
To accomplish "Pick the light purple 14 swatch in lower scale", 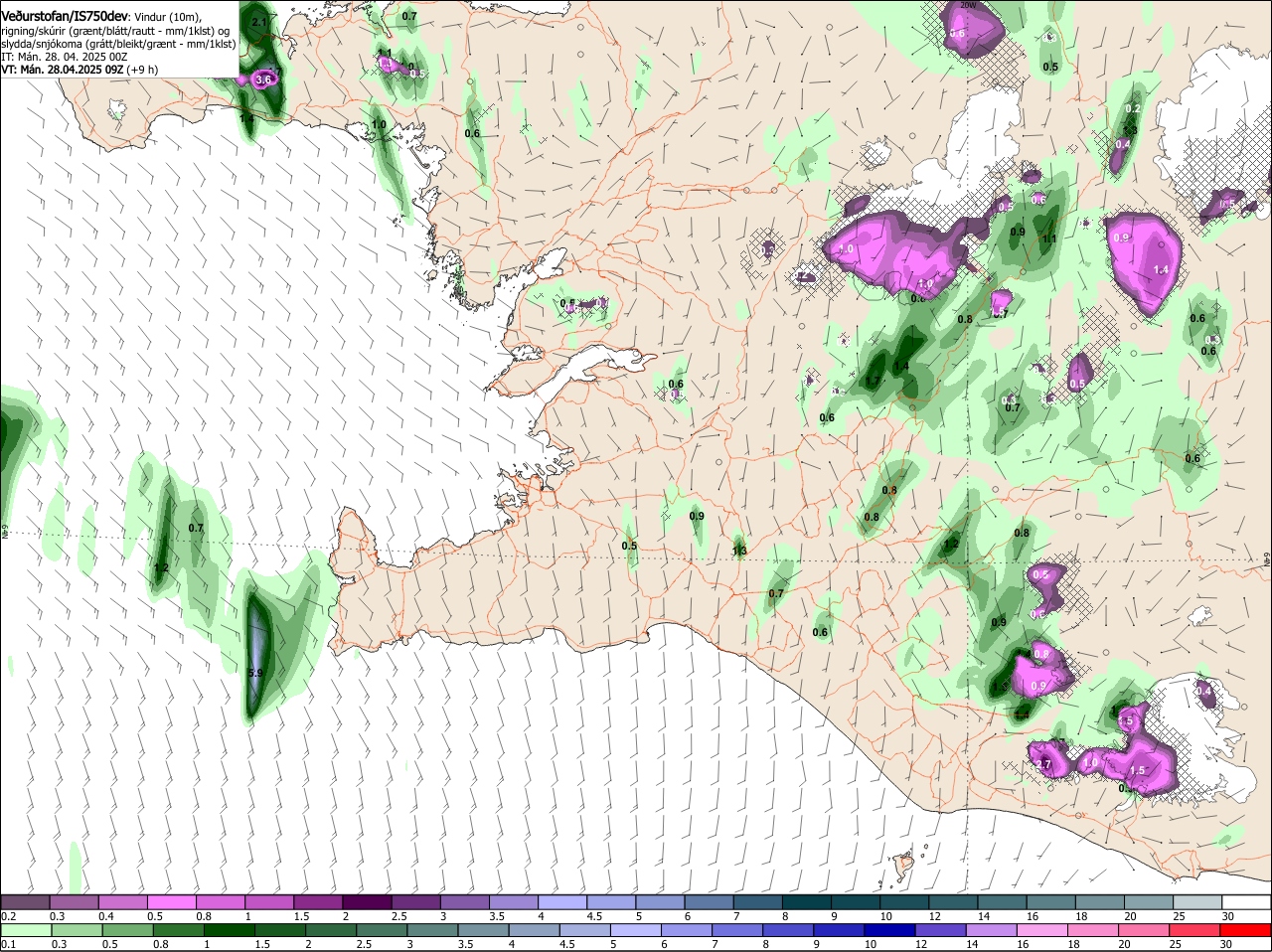I will pos(991,930).
